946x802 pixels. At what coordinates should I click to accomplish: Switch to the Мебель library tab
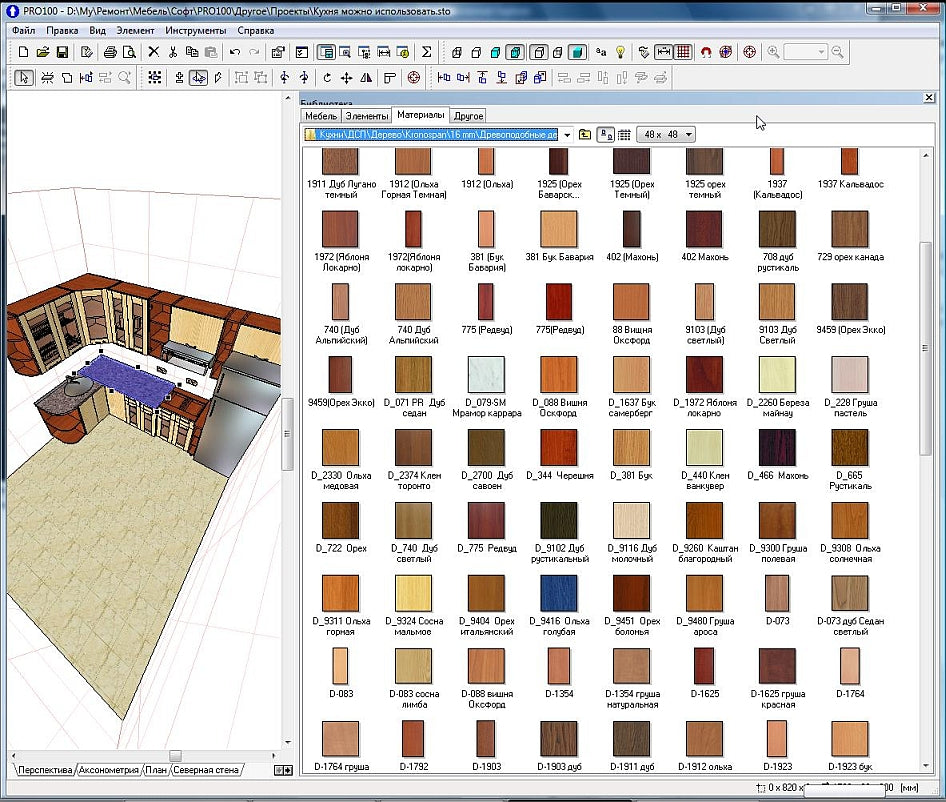point(321,116)
